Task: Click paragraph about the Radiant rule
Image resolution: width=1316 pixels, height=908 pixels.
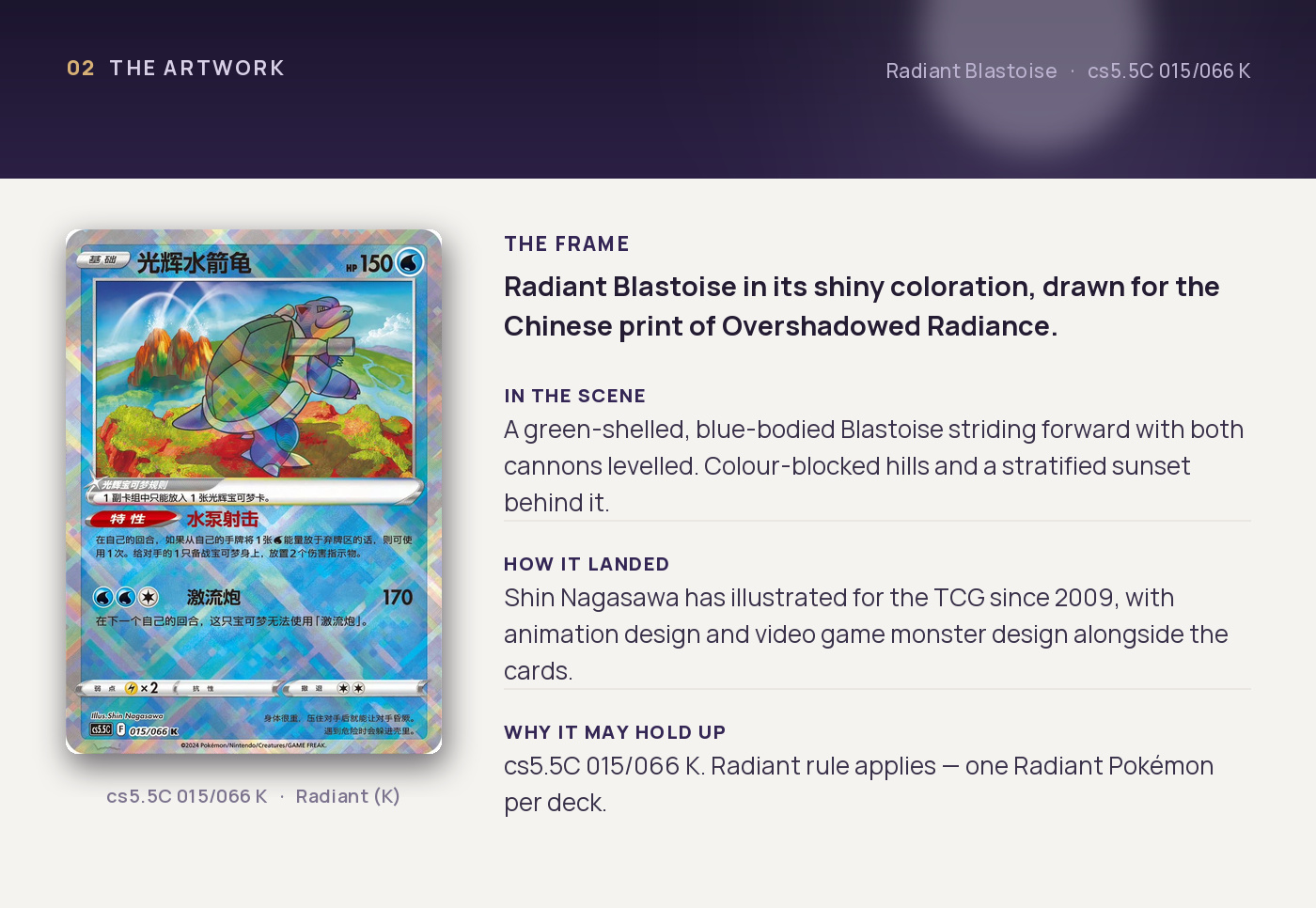Action: point(859,784)
